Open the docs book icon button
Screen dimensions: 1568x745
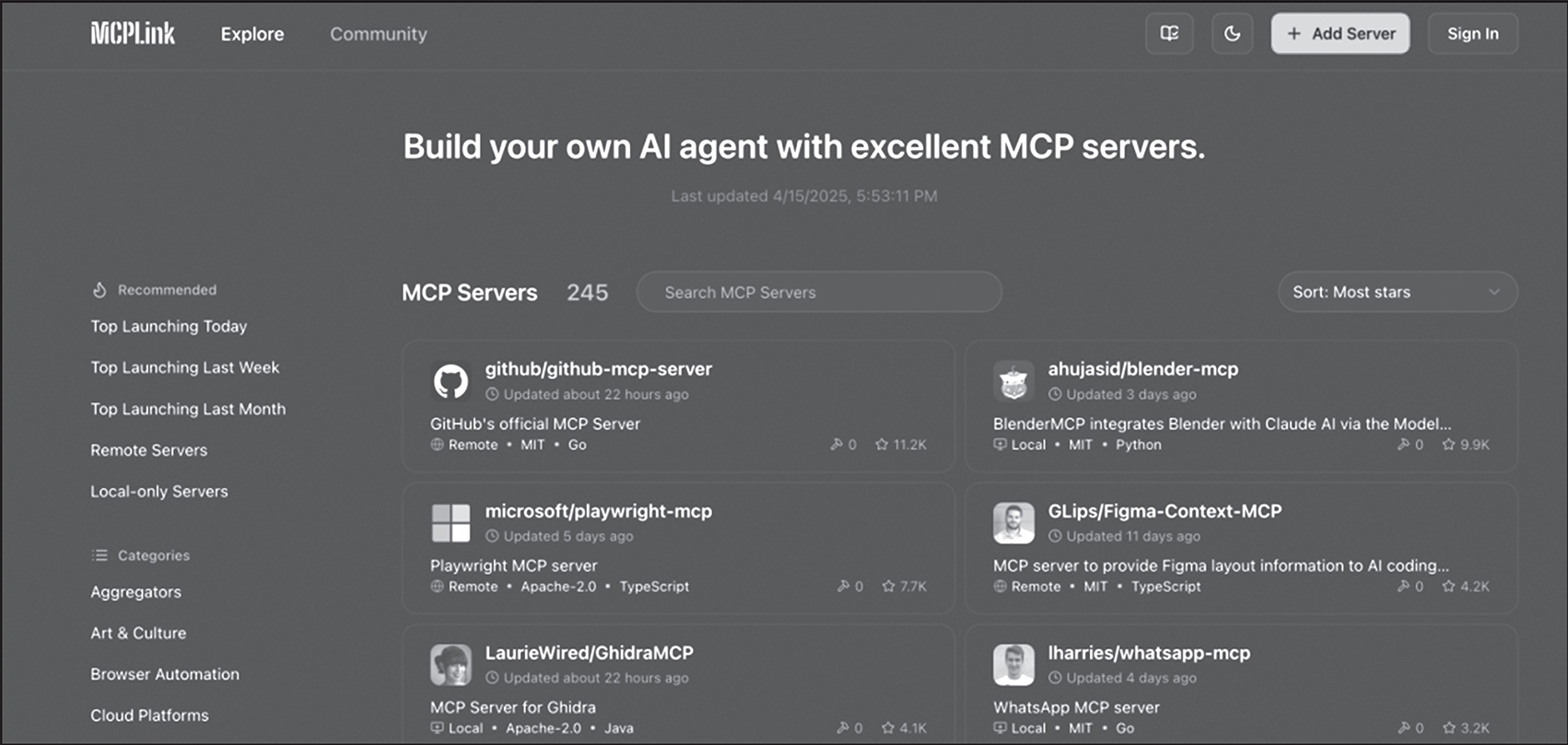[1169, 34]
